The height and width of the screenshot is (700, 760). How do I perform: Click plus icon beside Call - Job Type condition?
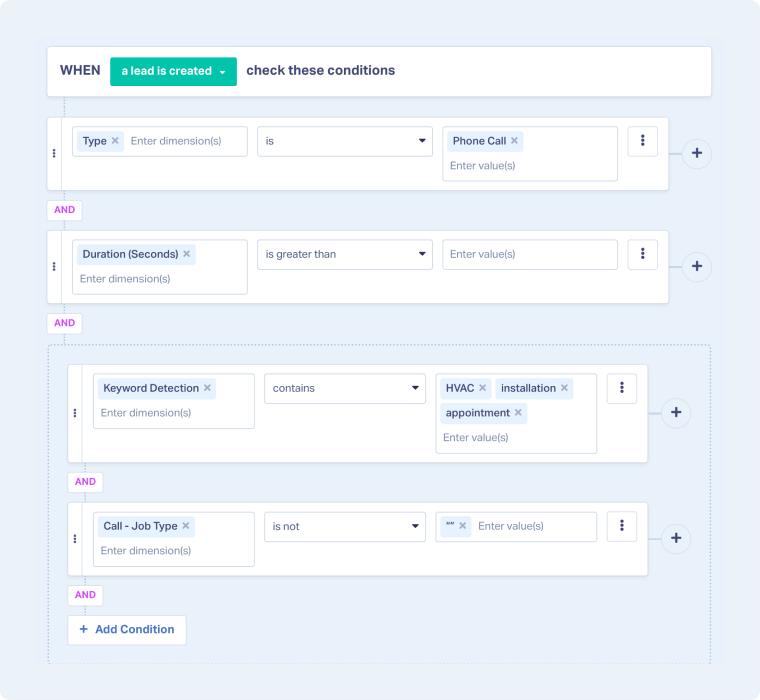676,539
